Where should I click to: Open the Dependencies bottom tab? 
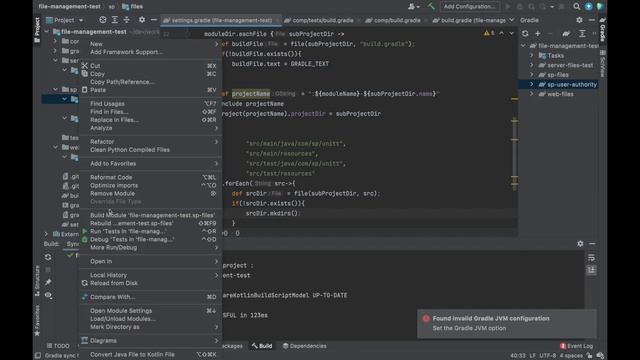pos(304,346)
